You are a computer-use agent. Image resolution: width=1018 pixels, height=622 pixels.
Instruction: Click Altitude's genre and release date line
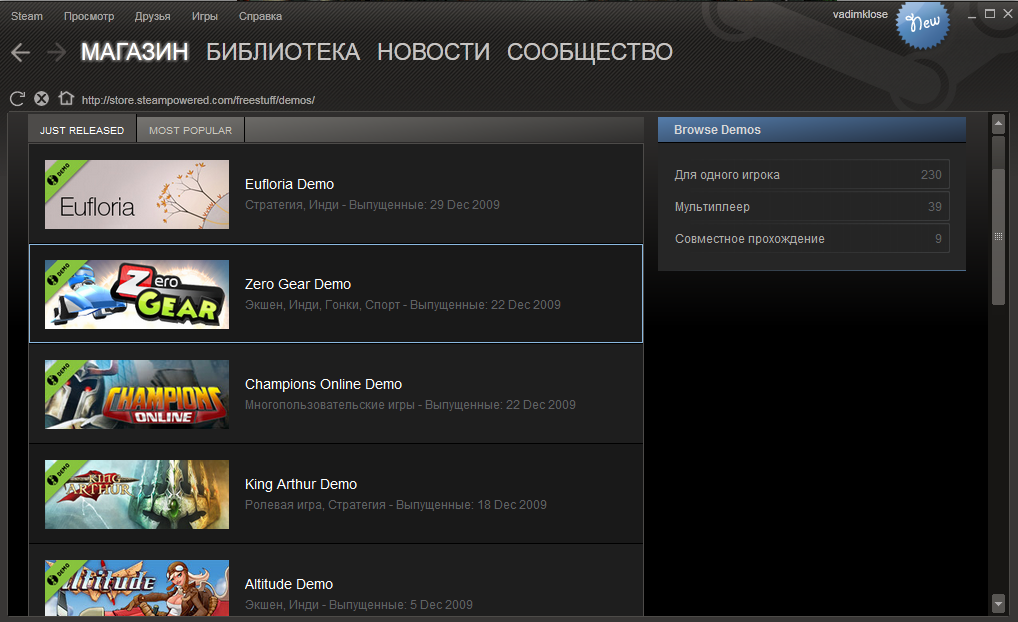[x=358, y=605]
